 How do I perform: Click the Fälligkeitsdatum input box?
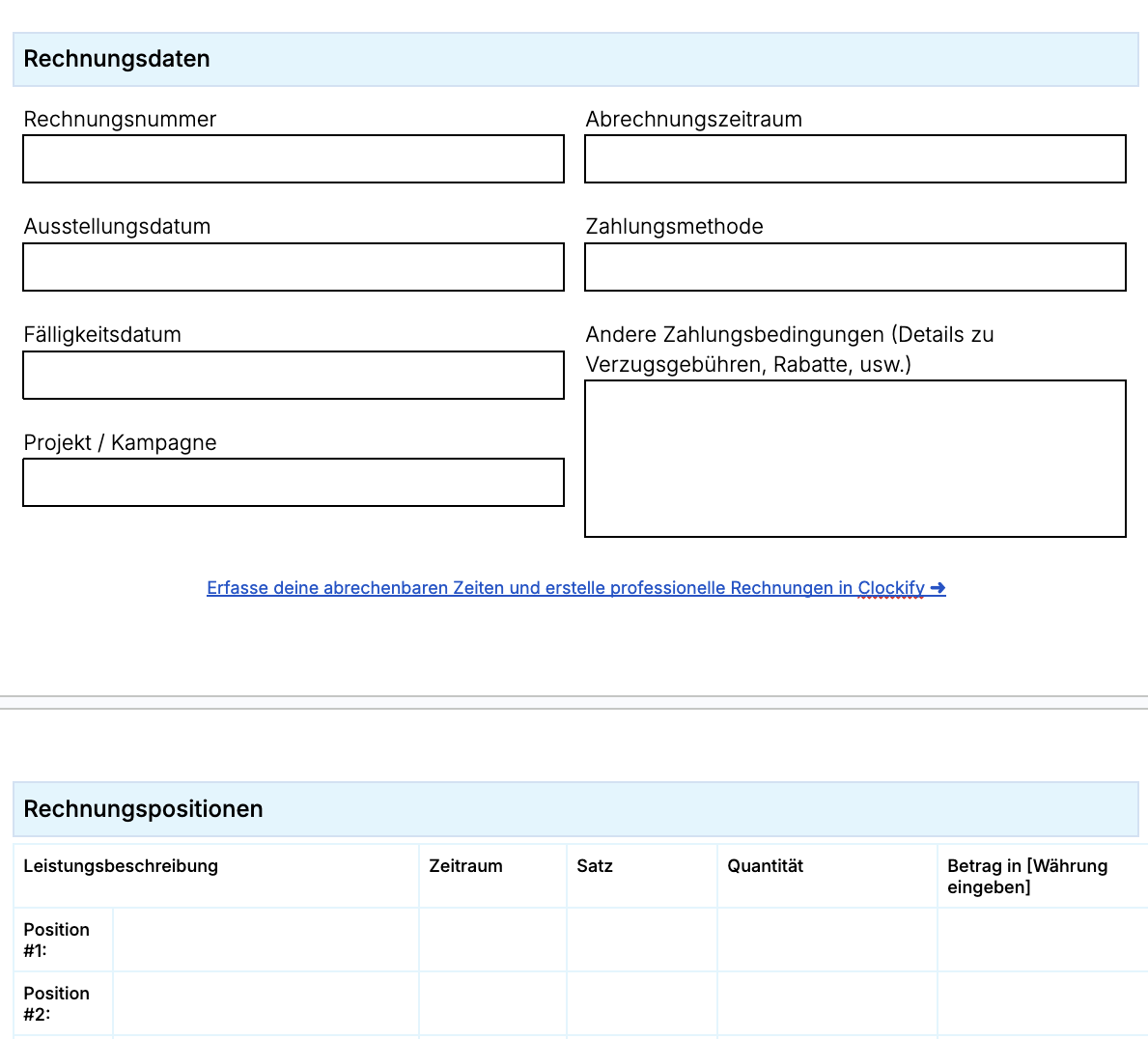(x=294, y=375)
